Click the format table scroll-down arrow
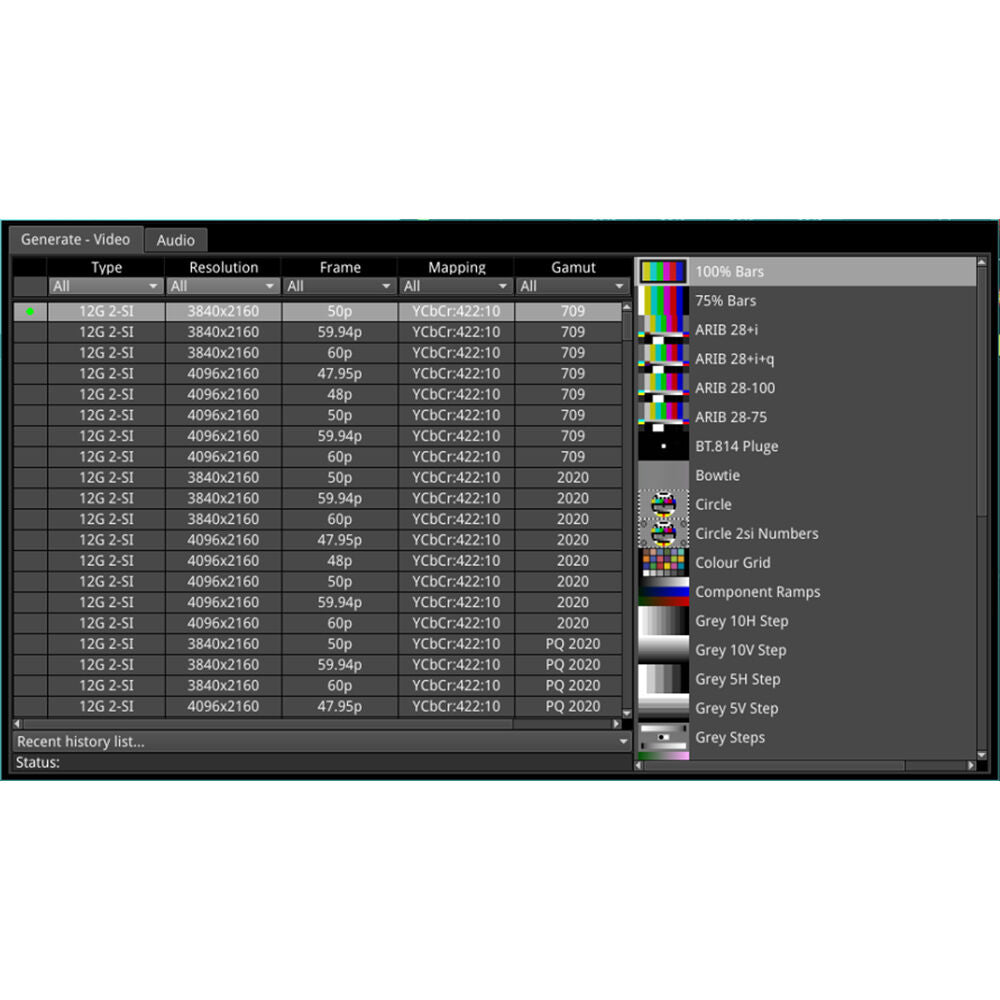The width and height of the screenshot is (1000, 1000). click(627, 714)
